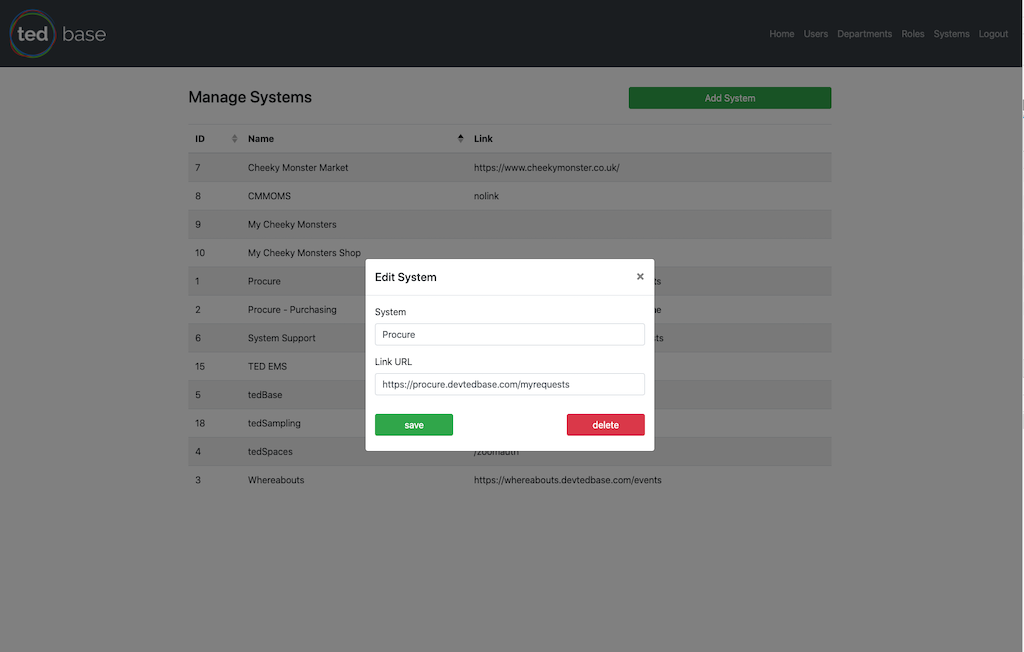This screenshot has height=652, width=1024.
Task: Close the Edit System dialog
Action: pyautogui.click(x=640, y=277)
